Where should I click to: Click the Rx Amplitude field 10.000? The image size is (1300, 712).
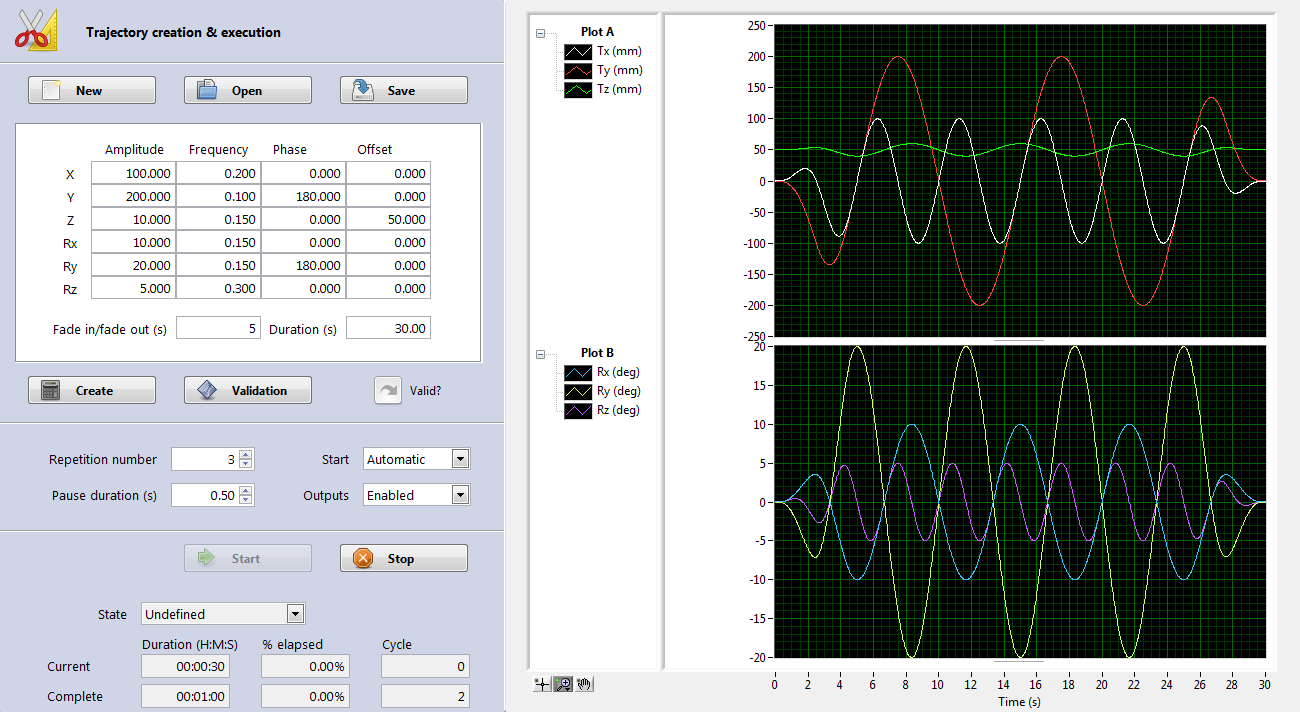(x=134, y=242)
